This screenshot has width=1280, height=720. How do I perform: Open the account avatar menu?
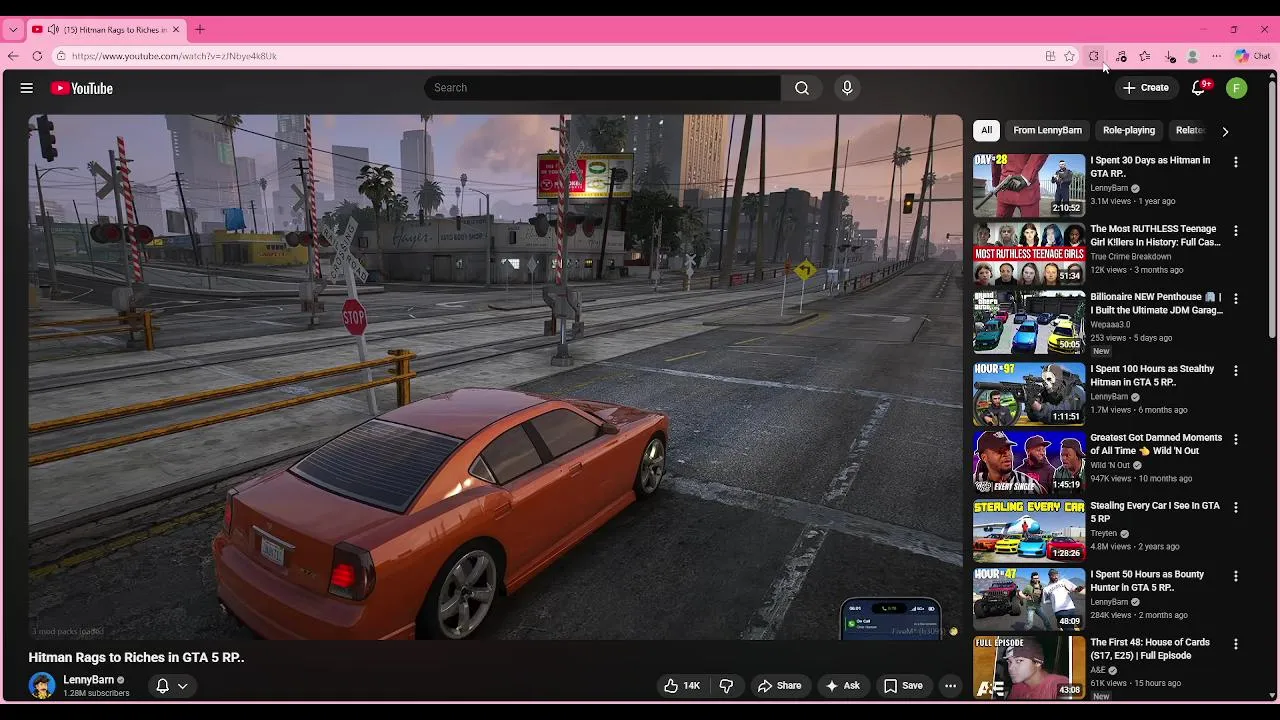click(1237, 88)
